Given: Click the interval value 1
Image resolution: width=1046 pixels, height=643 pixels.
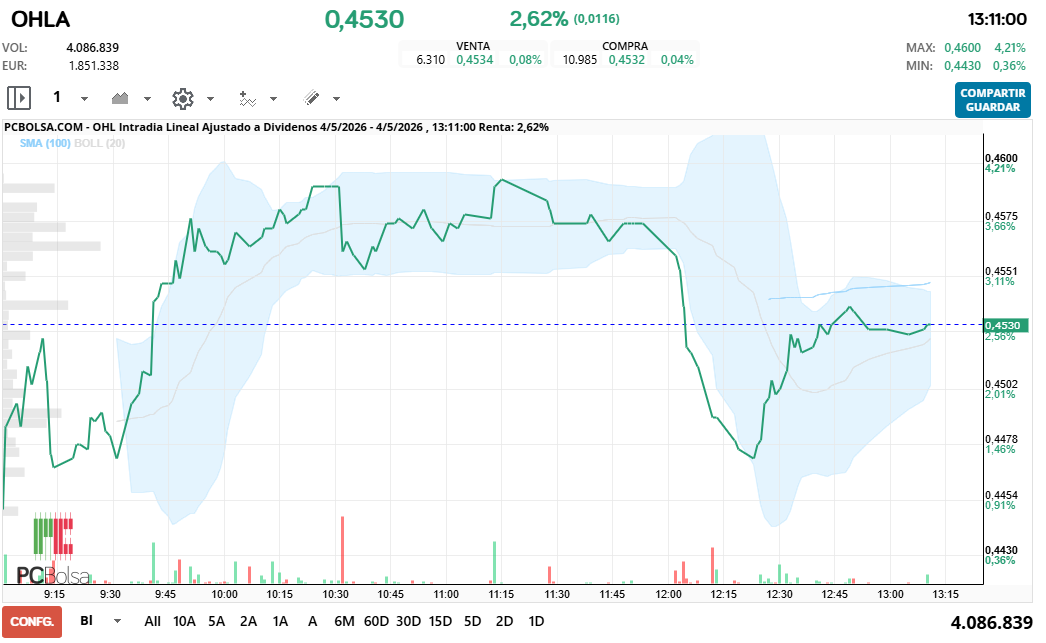Looking at the screenshot, I should (57, 97).
